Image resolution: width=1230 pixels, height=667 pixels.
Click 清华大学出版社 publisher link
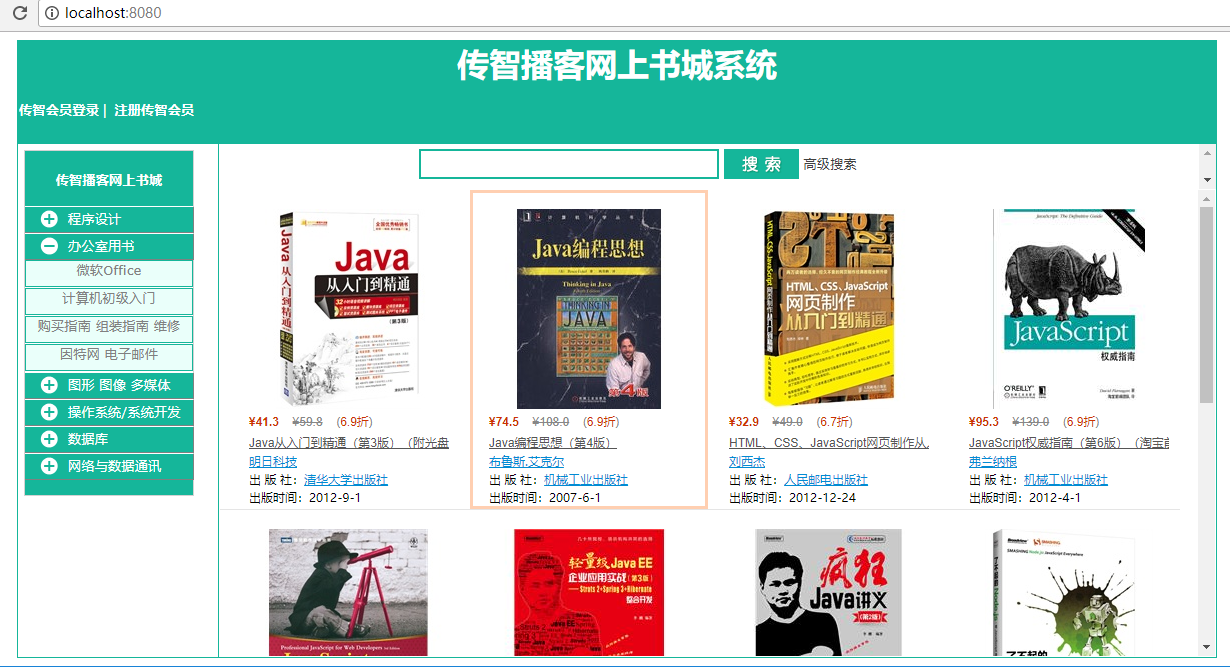pos(346,480)
